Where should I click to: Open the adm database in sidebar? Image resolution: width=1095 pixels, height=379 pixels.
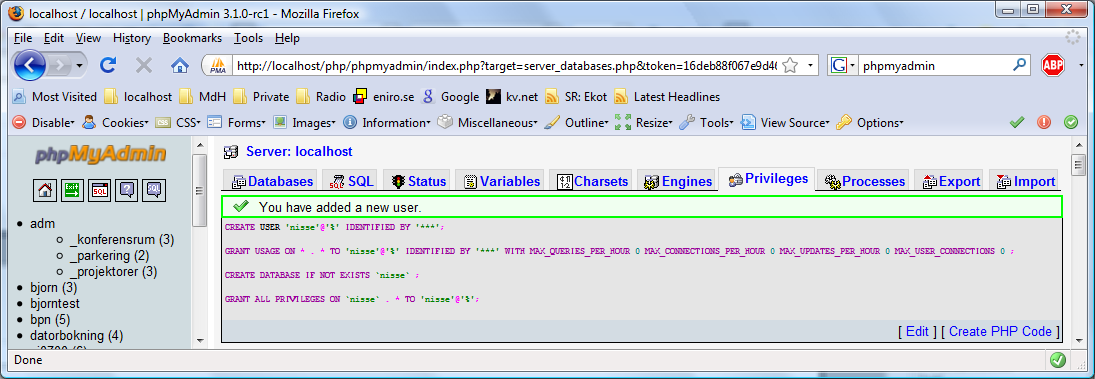click(x=43, y=224)
